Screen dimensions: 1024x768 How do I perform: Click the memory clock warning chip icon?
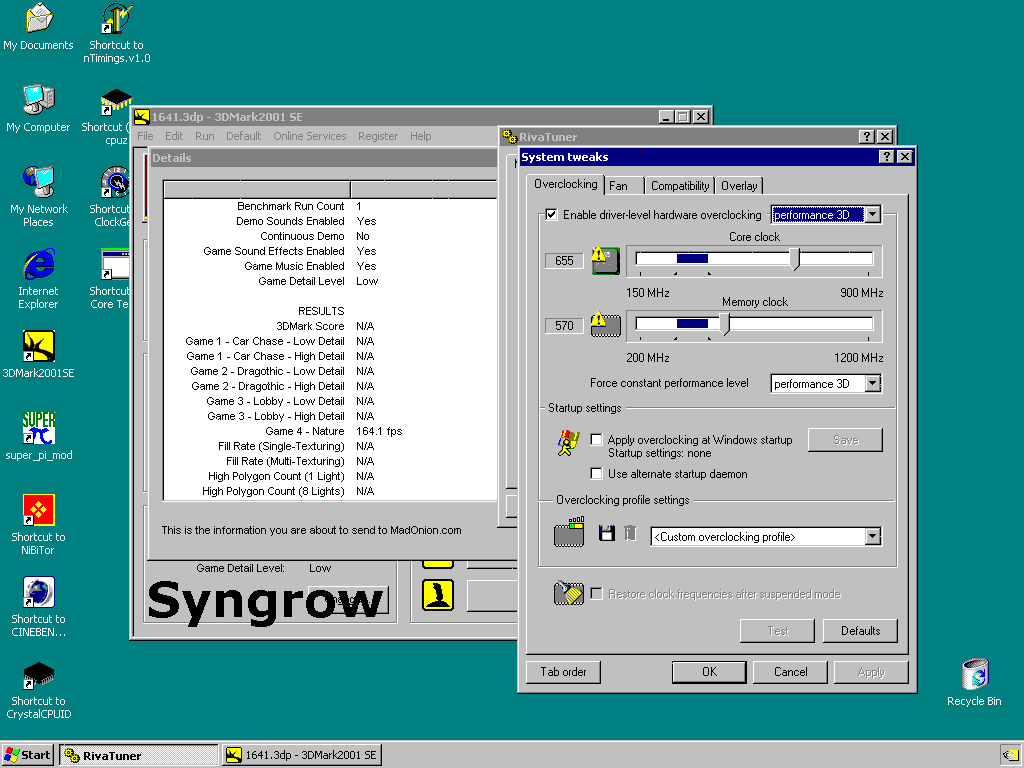click(x=605, y=325)
